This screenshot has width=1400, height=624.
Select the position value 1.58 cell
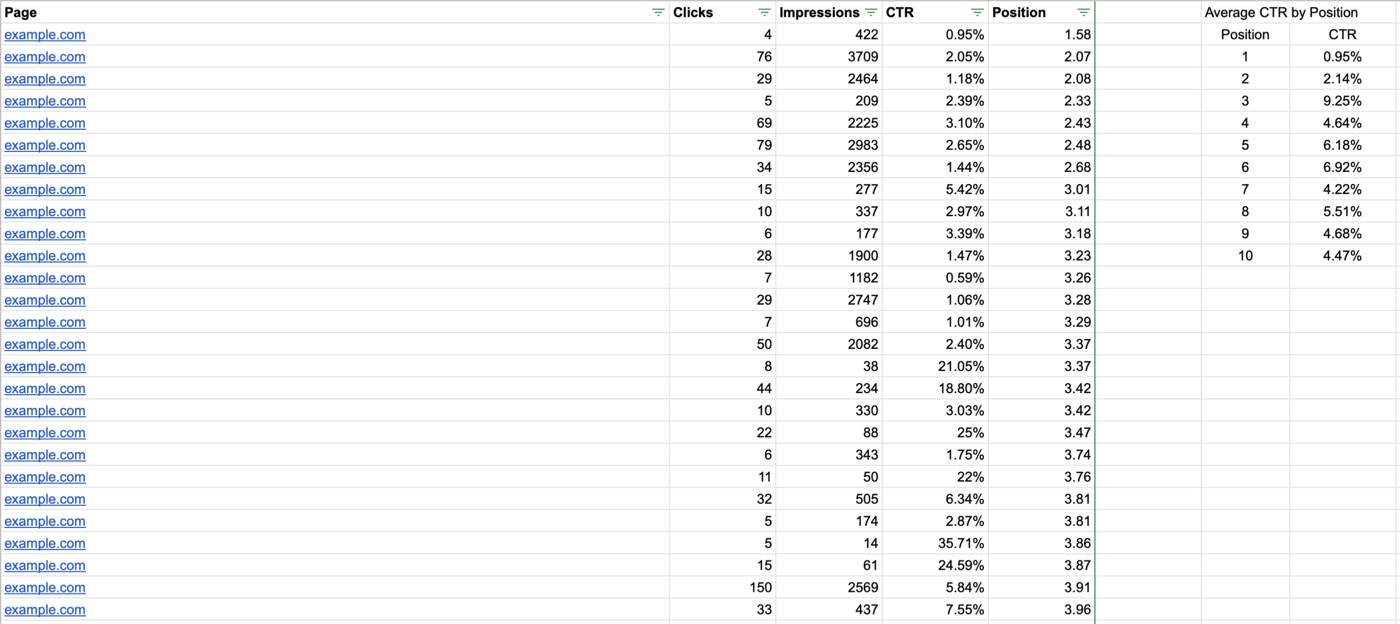[1041, 35]
